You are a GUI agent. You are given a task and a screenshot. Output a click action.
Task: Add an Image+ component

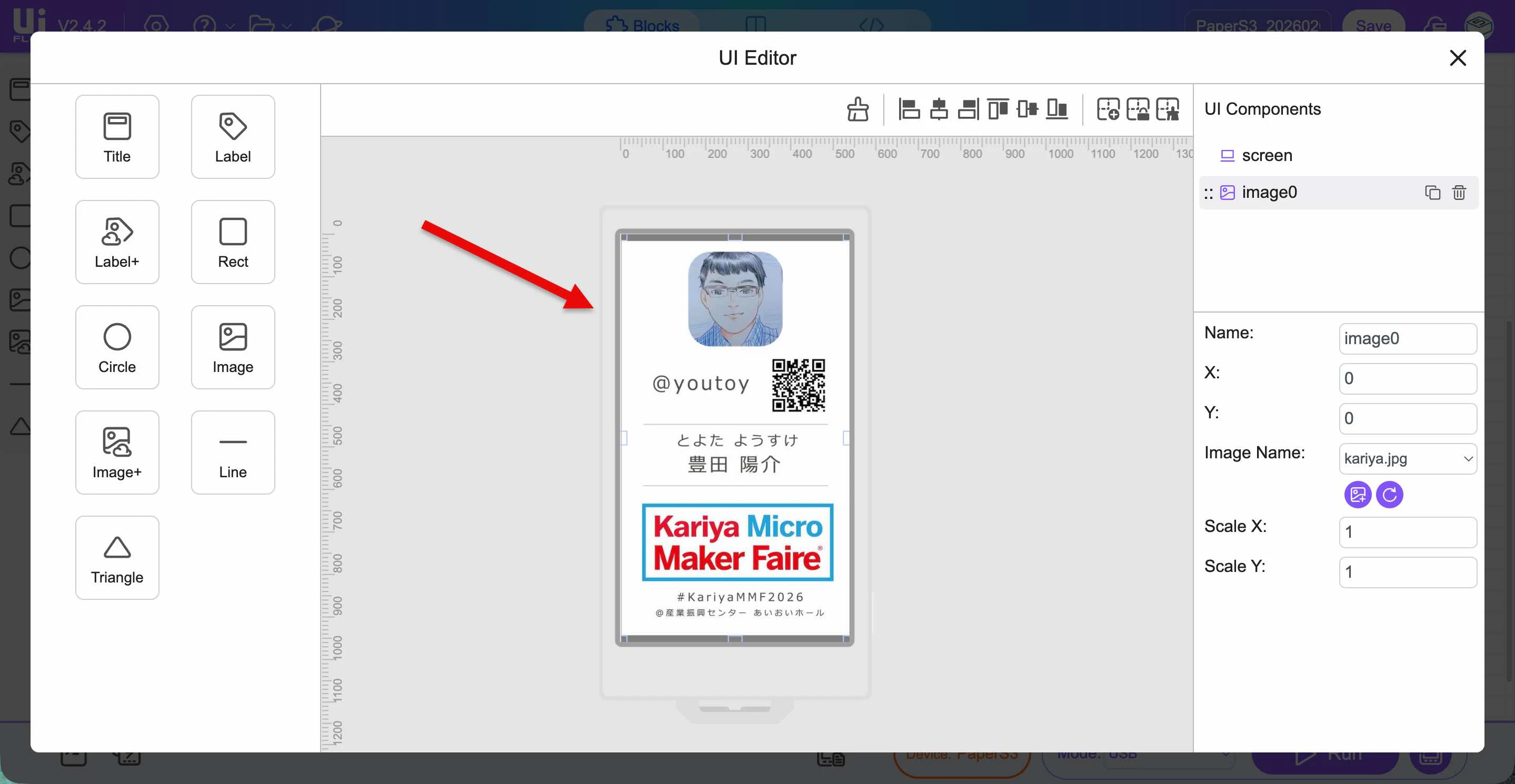(117, 453)
